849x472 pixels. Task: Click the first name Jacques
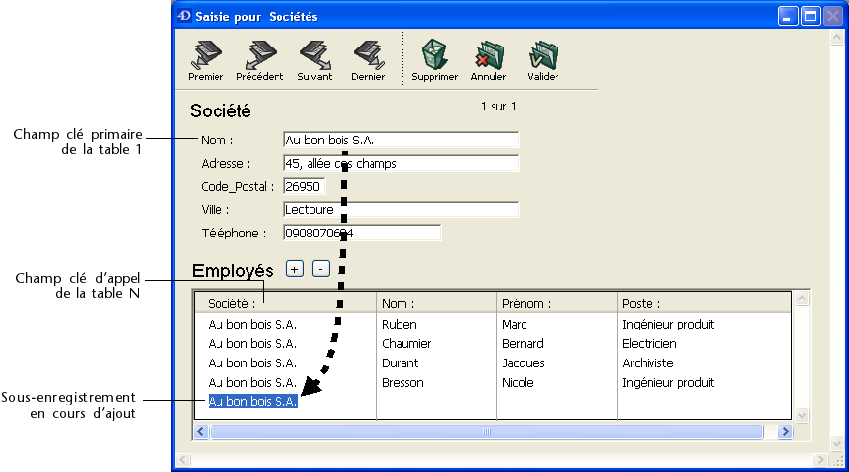pyautogui.click(x=523, y=363)
